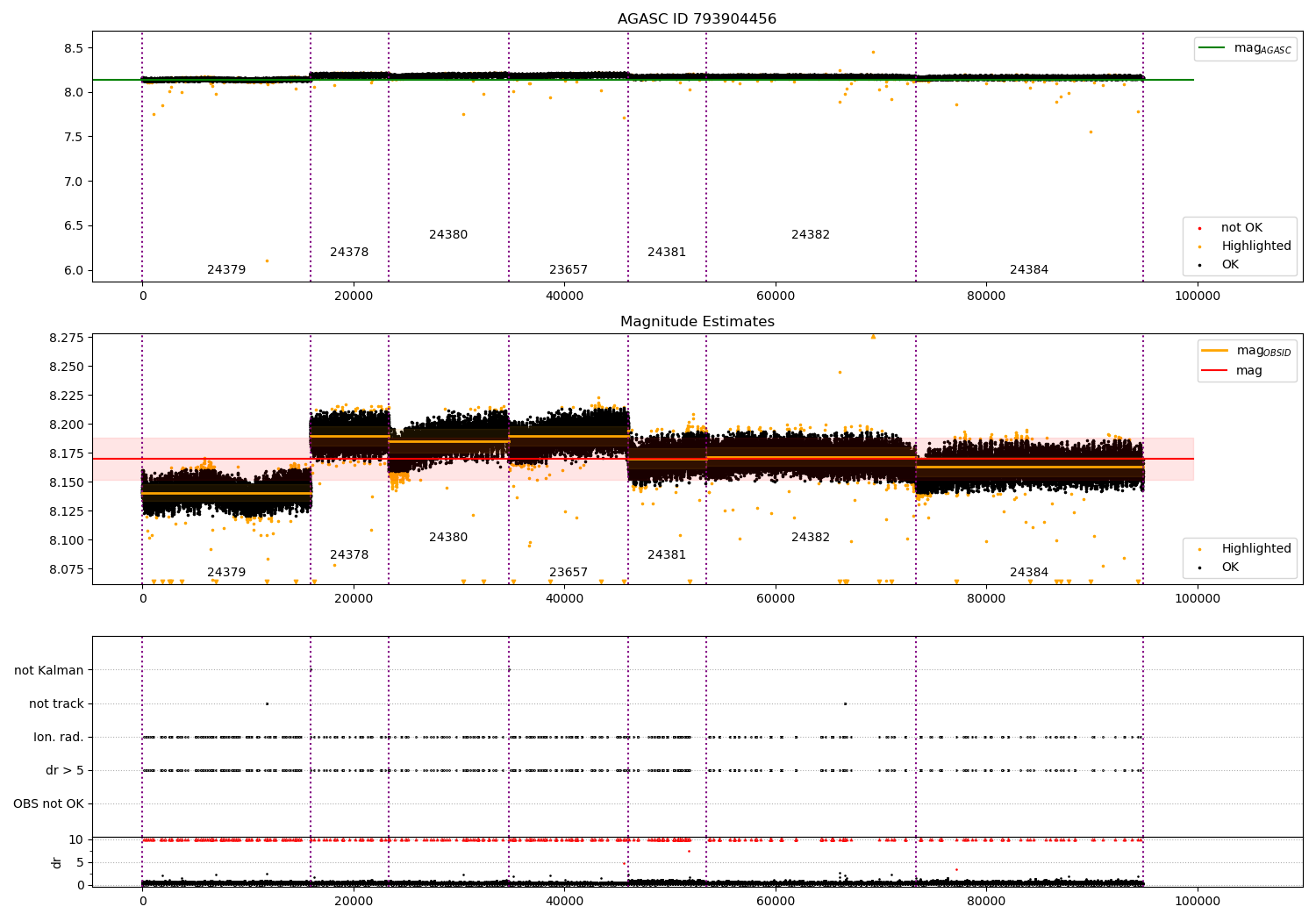Click the 'dr > 5' axis label
The width and height of the screenshot is (1316, 921).
pos(65,771)
